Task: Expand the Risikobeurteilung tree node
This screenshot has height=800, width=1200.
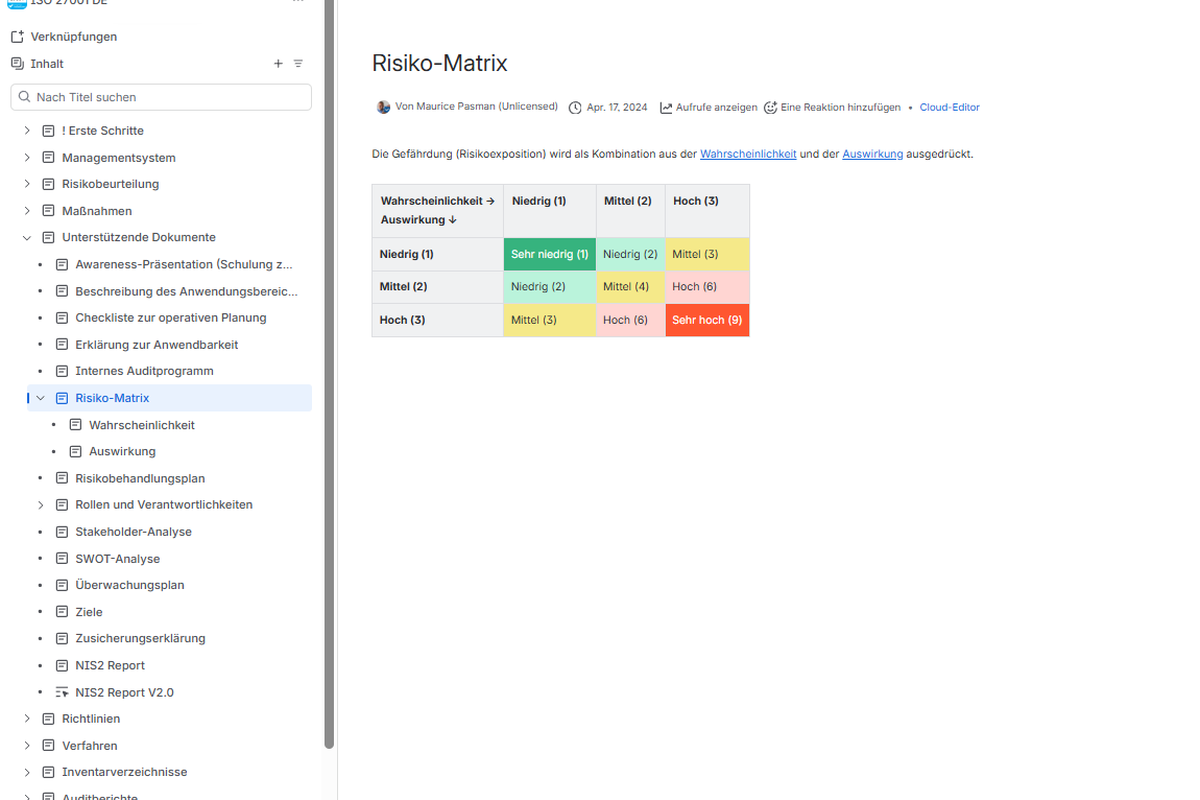Action: [x=27, y=184]
